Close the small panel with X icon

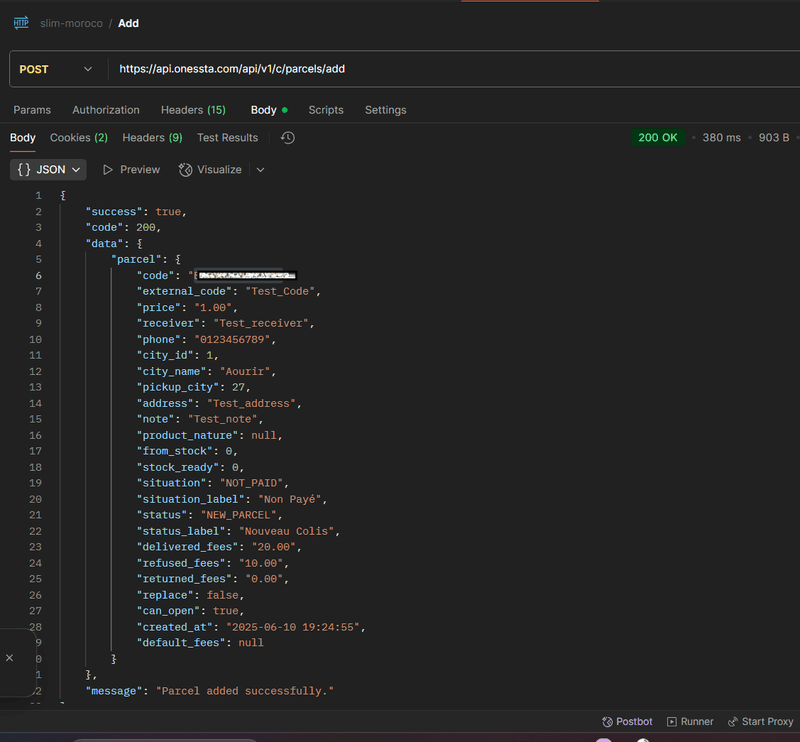(x=9, y=658)
